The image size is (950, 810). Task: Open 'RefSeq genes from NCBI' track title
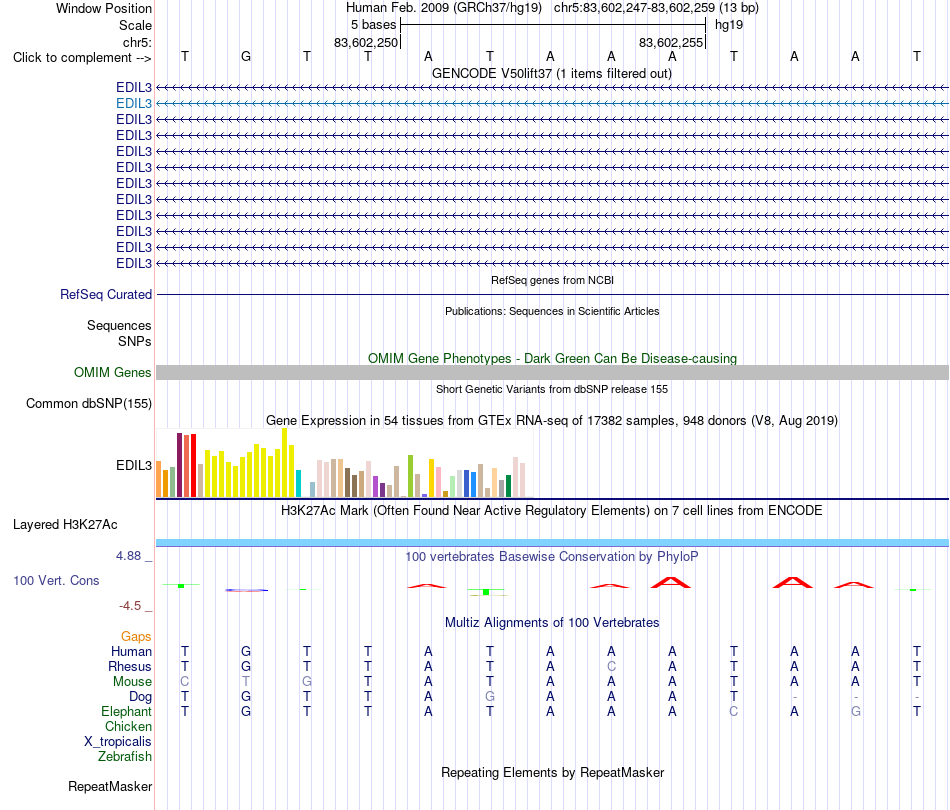(552, 281)
